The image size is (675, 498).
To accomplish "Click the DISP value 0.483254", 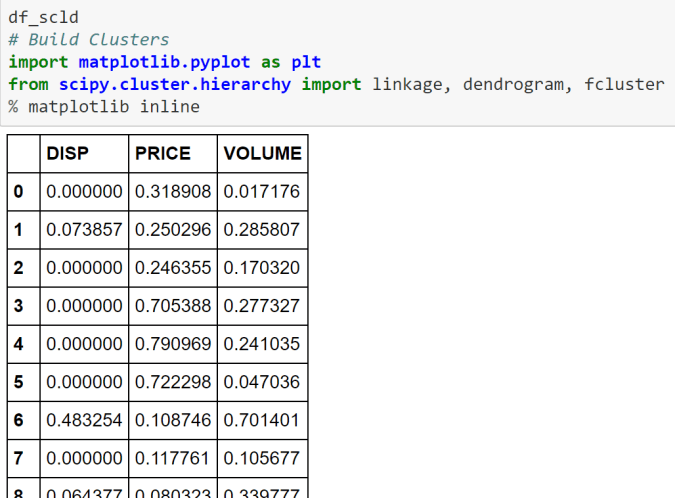I will (85, 421).
